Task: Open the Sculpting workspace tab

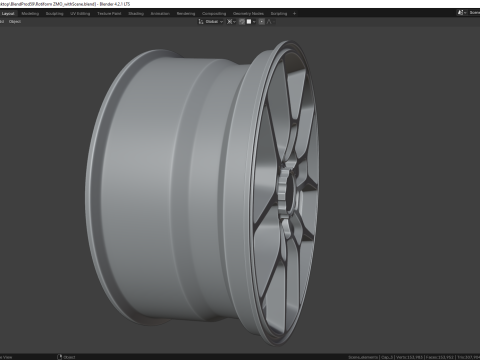Action: [54, 14]
